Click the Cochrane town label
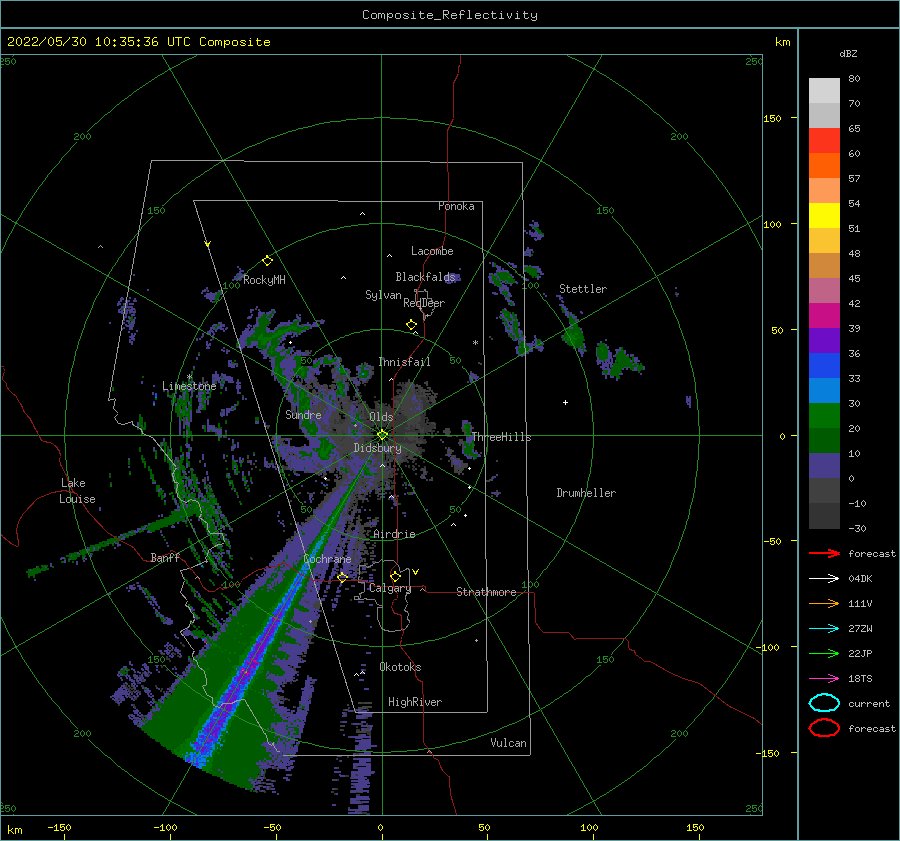Viewport: 900px width, 841px height. click(x=327, y=559)
